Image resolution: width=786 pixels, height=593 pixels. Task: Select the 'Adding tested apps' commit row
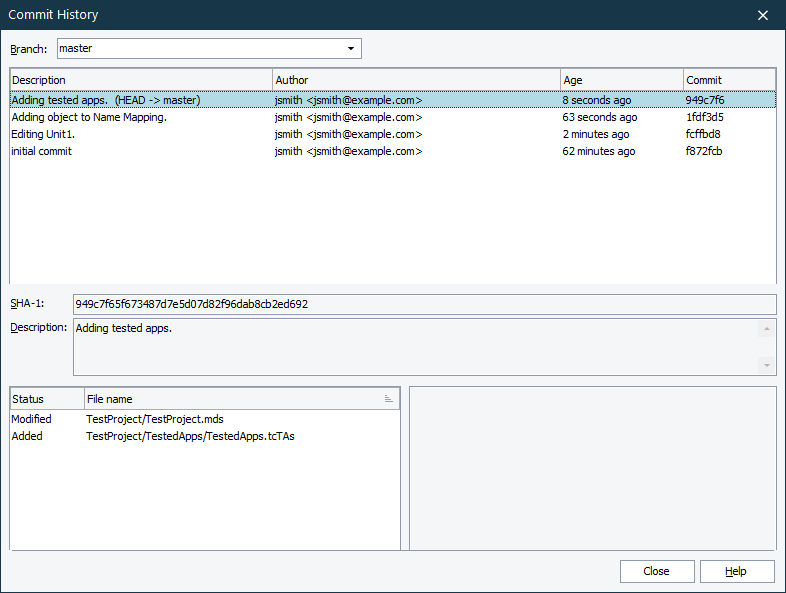click(105, 100)
